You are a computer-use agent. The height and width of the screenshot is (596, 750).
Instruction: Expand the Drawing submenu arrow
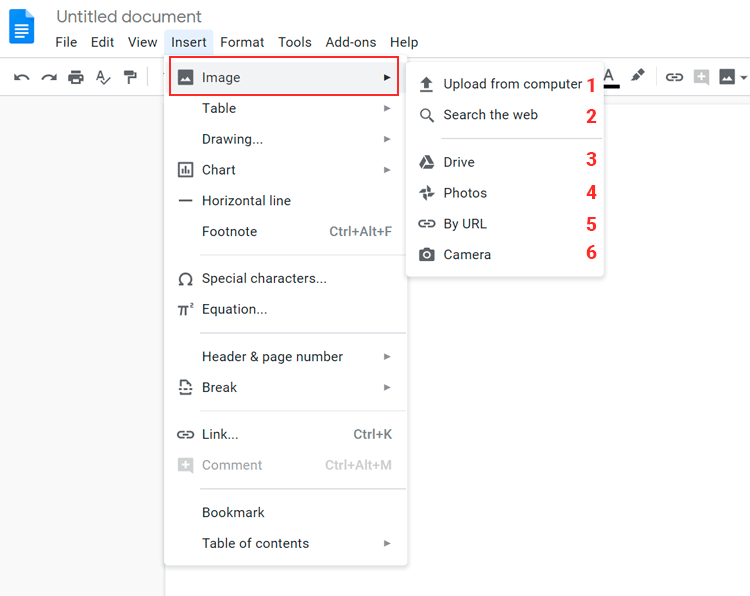click(x=387, y=139)
